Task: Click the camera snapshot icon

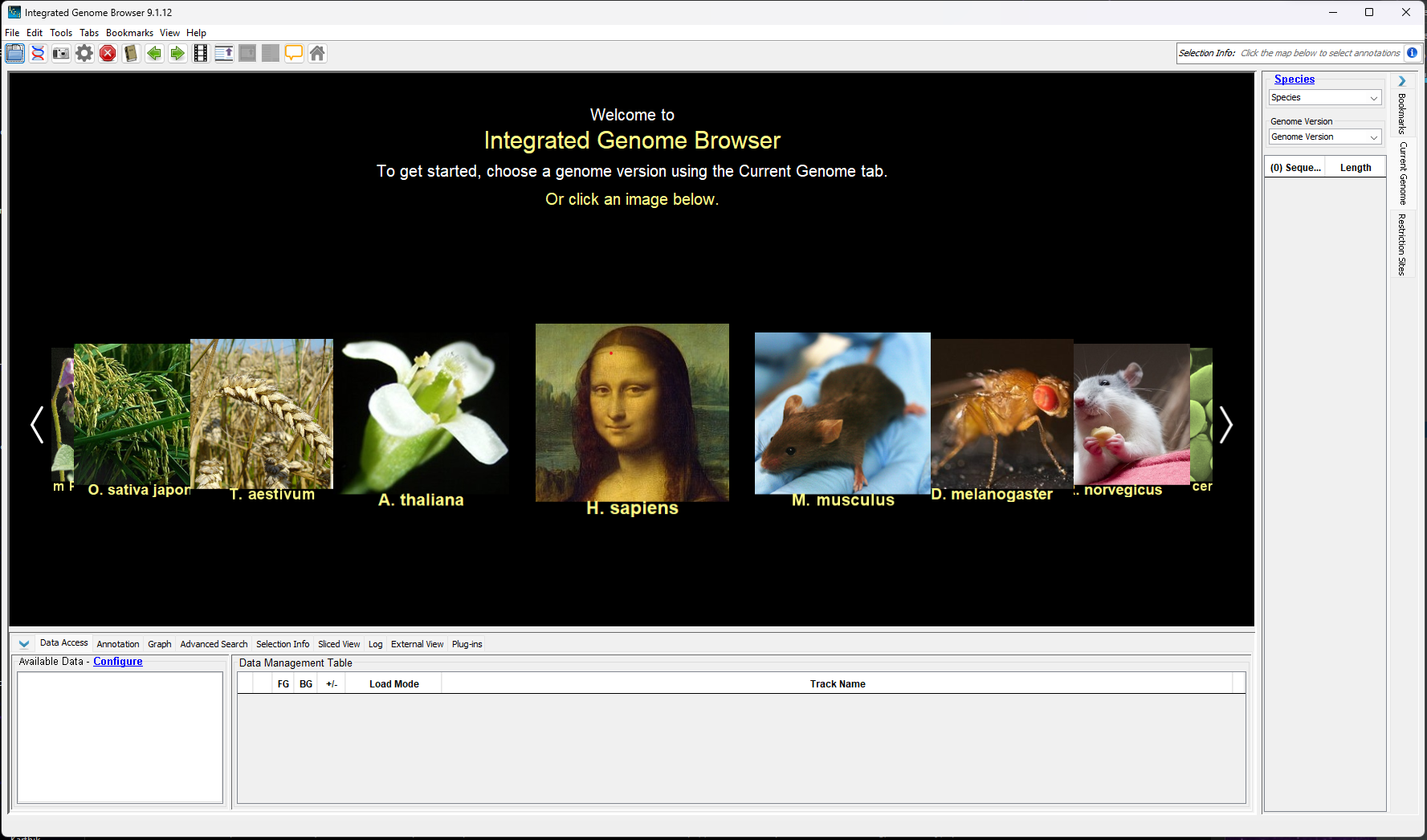Action: tap(61, 54)
